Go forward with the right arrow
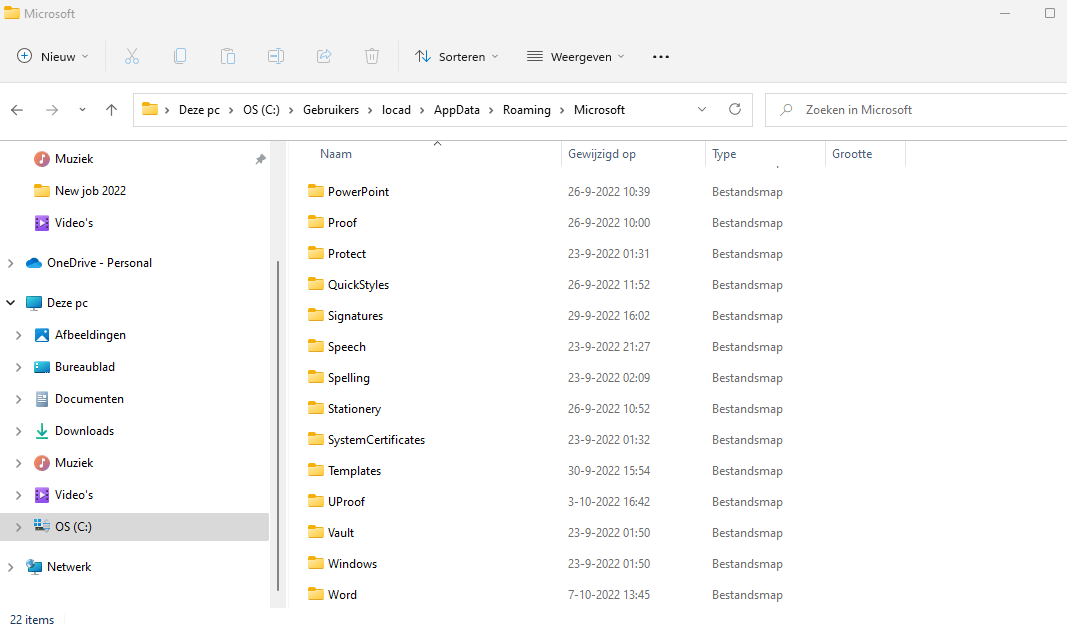The width and height of the screenshot is (1067, 625). [52, 110]
